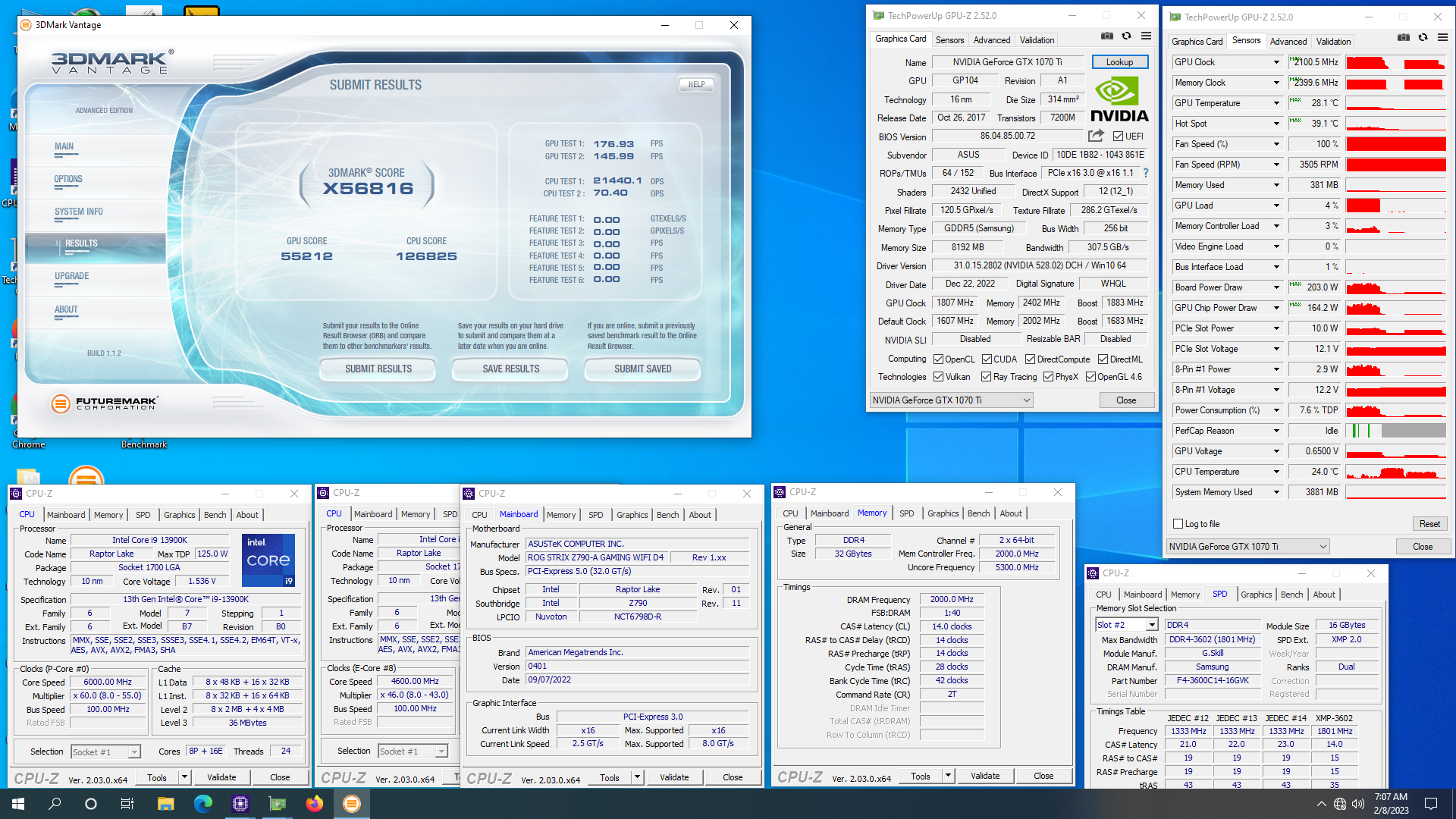1456x819 pixels.
Task: Expand the GPU Temperature sensor dropdown
Action: [x=1276, y=103]
